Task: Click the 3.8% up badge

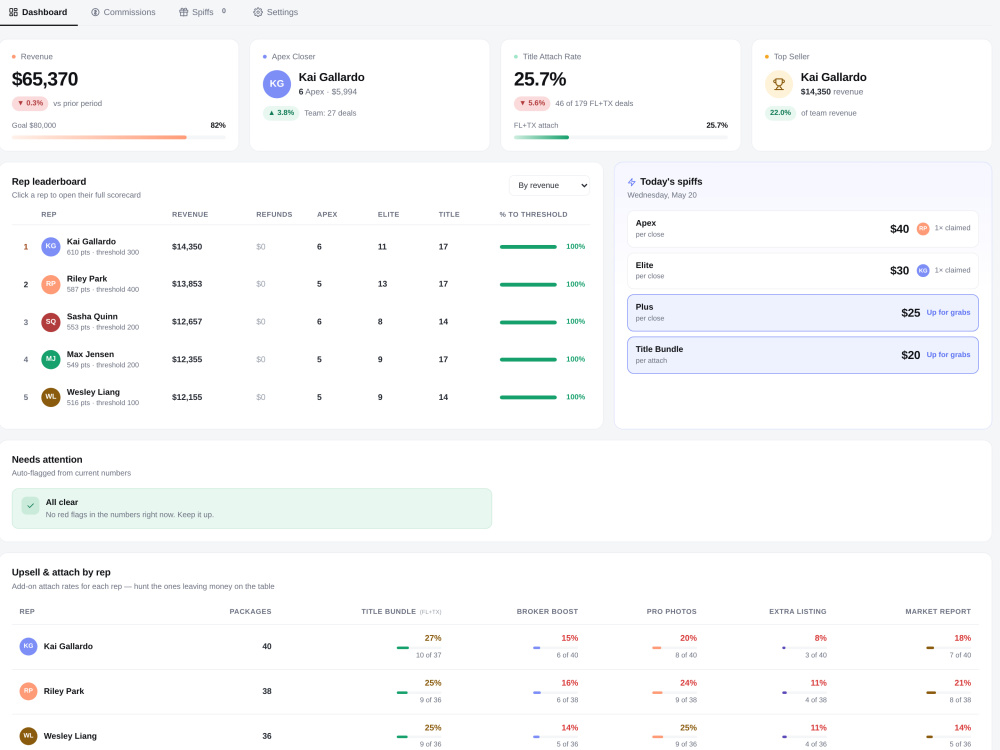Action: click(x=281, y=113)
